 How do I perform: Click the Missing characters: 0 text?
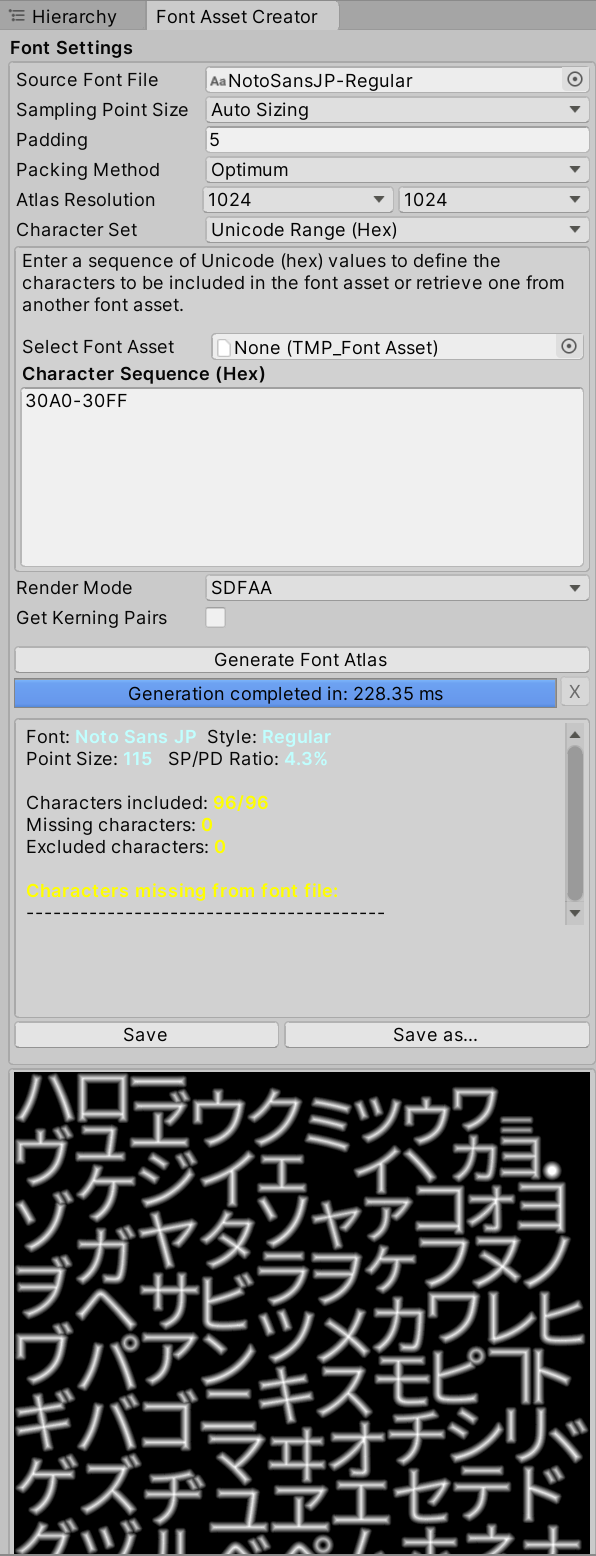click(x=119, y=825)
